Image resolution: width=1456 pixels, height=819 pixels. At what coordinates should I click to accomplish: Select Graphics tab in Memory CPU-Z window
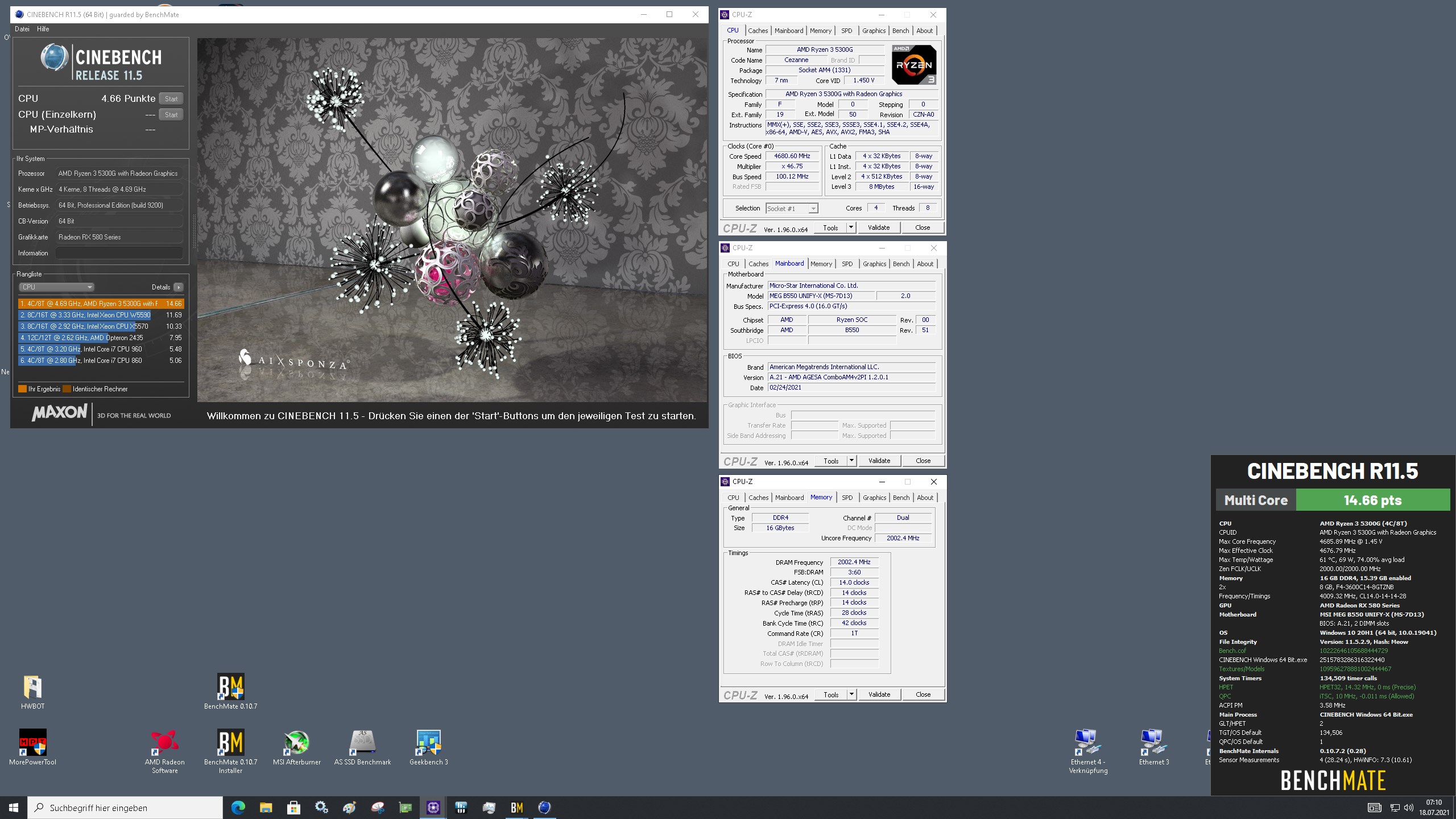point(874,498)
